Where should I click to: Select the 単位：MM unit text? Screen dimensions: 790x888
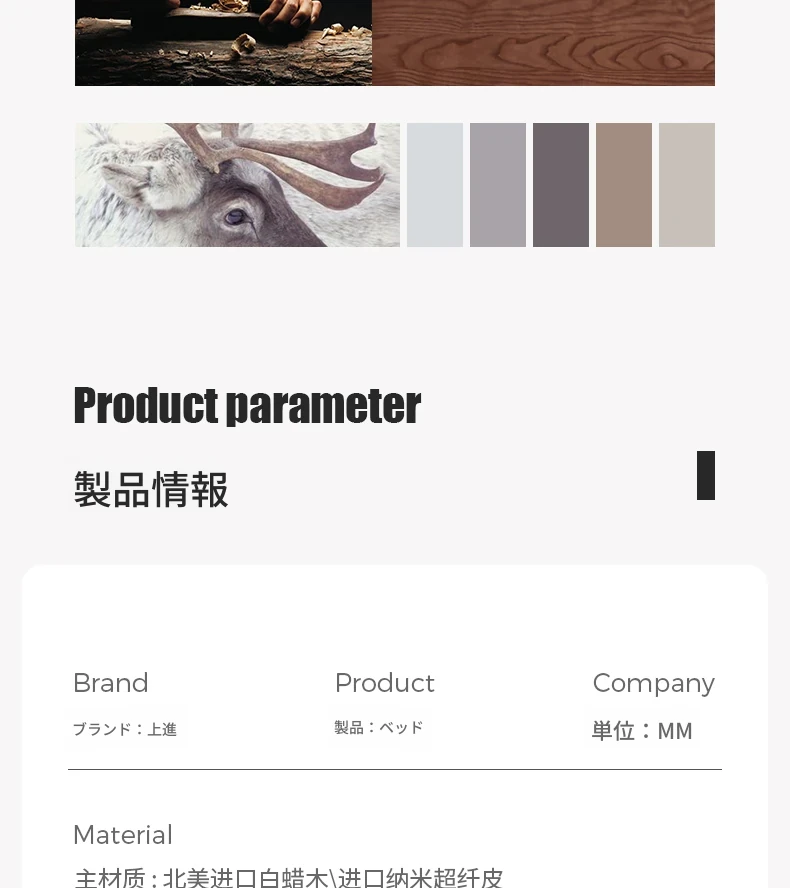pos(642,731)
